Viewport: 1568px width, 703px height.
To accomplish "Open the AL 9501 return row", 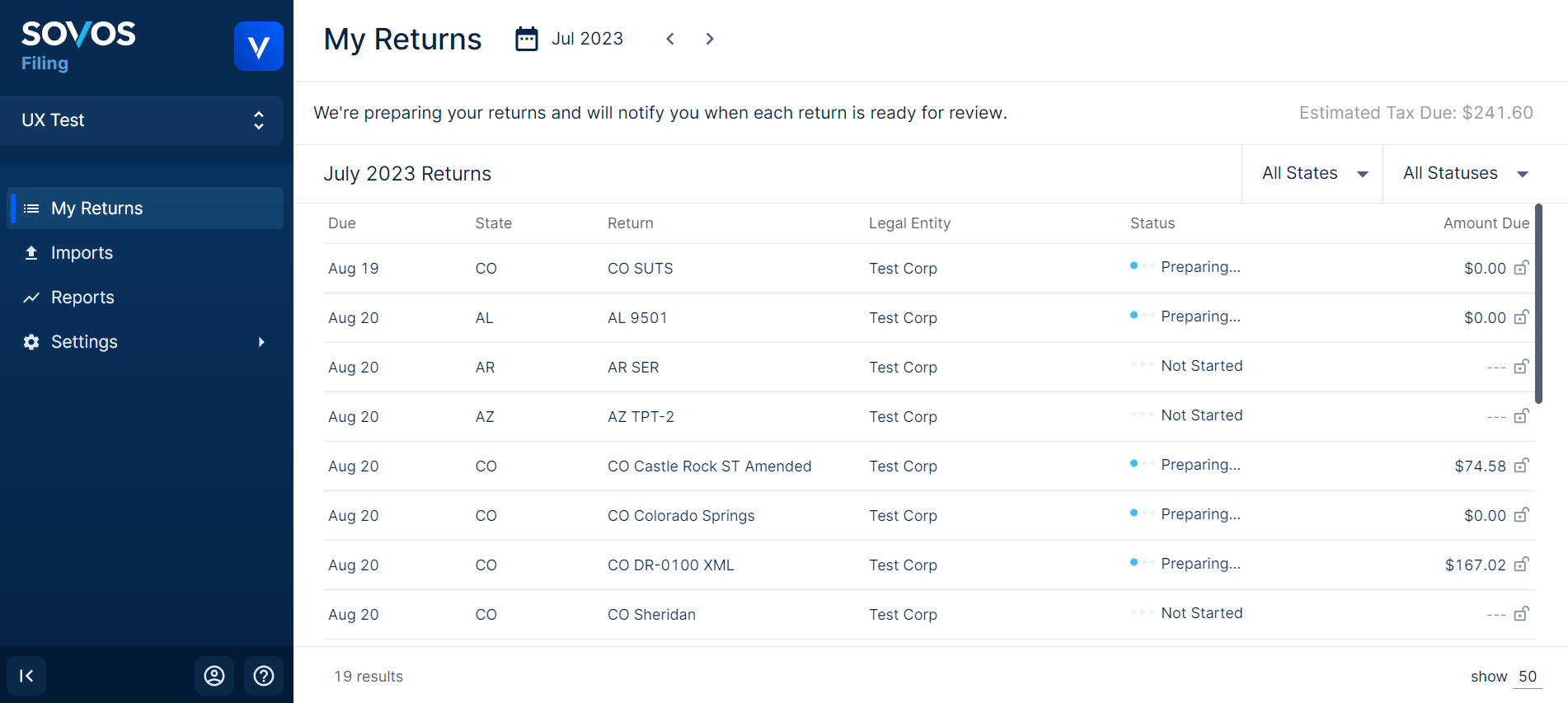I will (x=637, y=318).
